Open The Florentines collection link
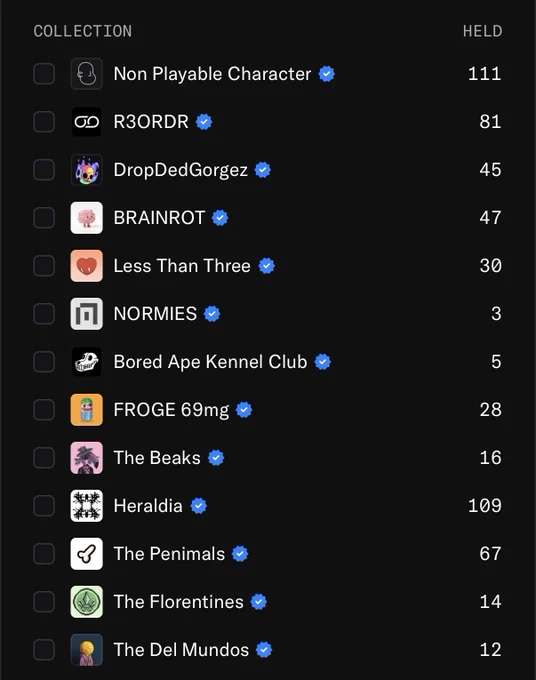 click(x=179, y=602)
